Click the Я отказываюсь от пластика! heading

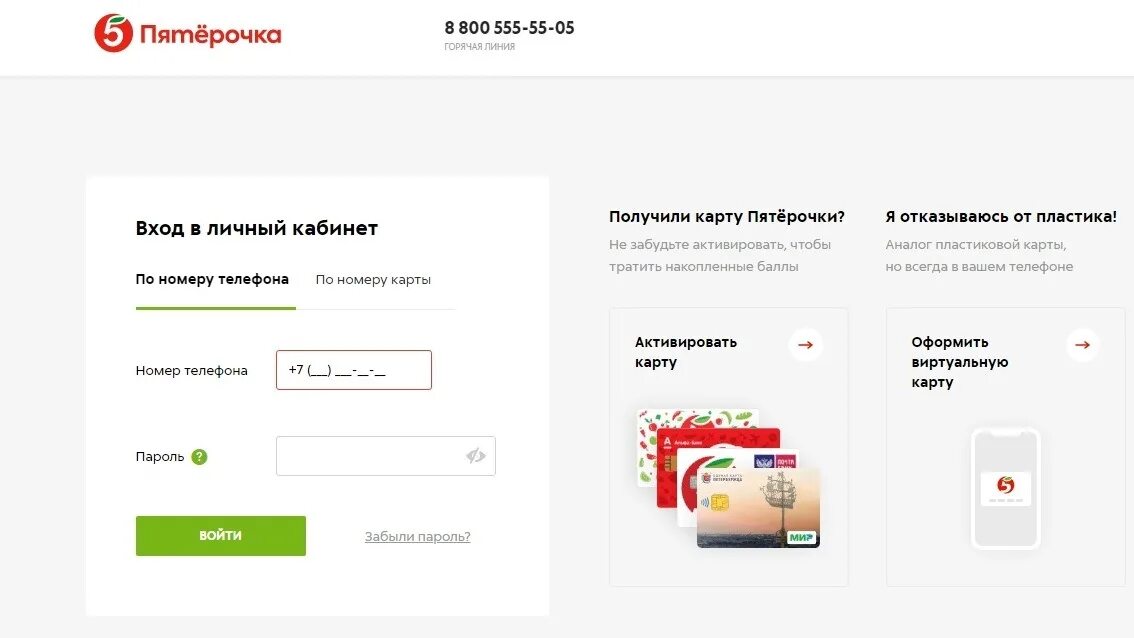1001,216
